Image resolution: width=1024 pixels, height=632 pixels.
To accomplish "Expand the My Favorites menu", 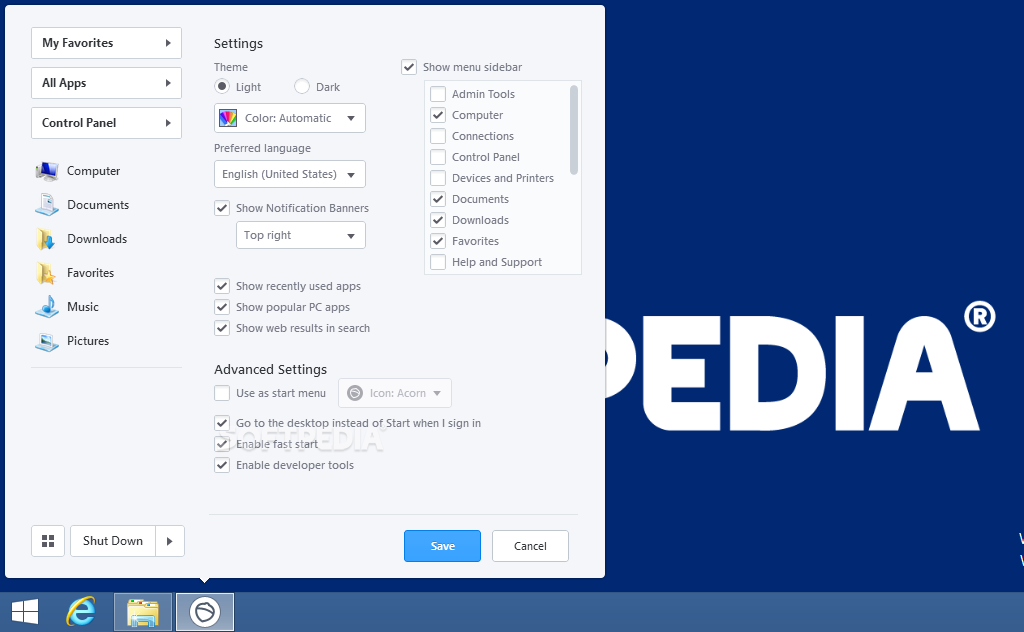I will (x=106, y=43).
